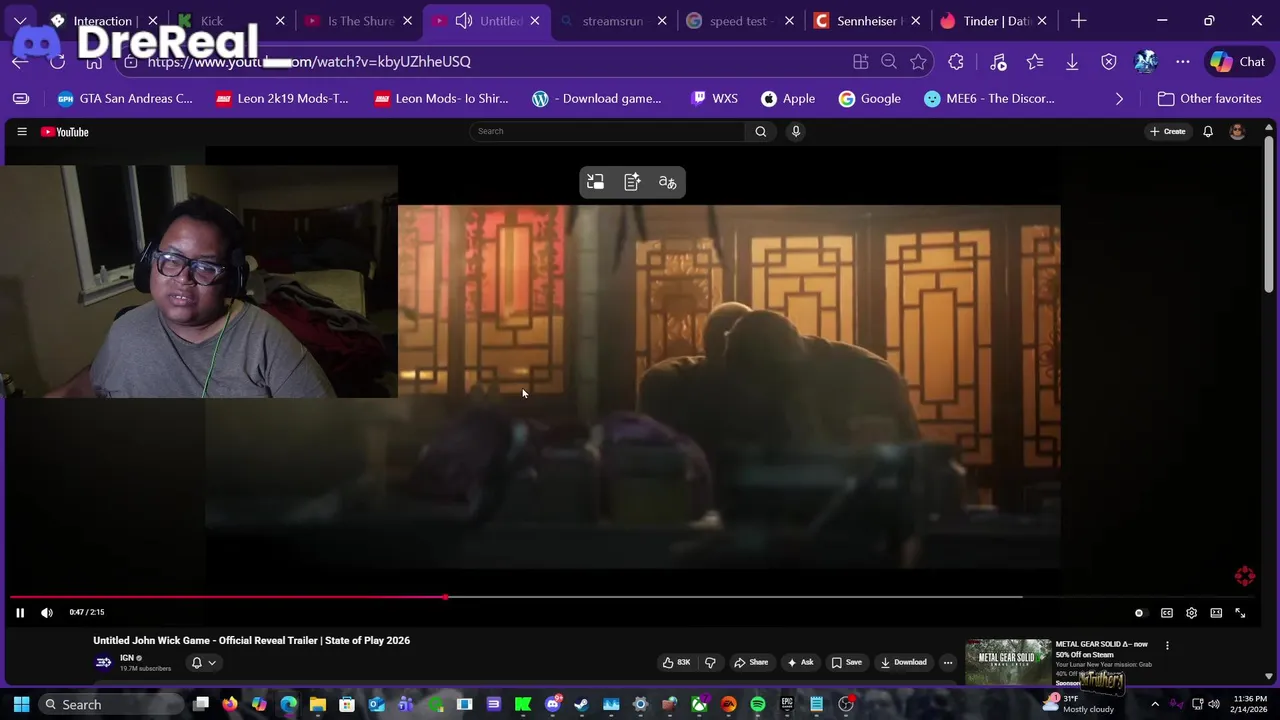This screenshot has width=1280, height=720.
Task: Close the Kick tab
Action: coord(280,21)
